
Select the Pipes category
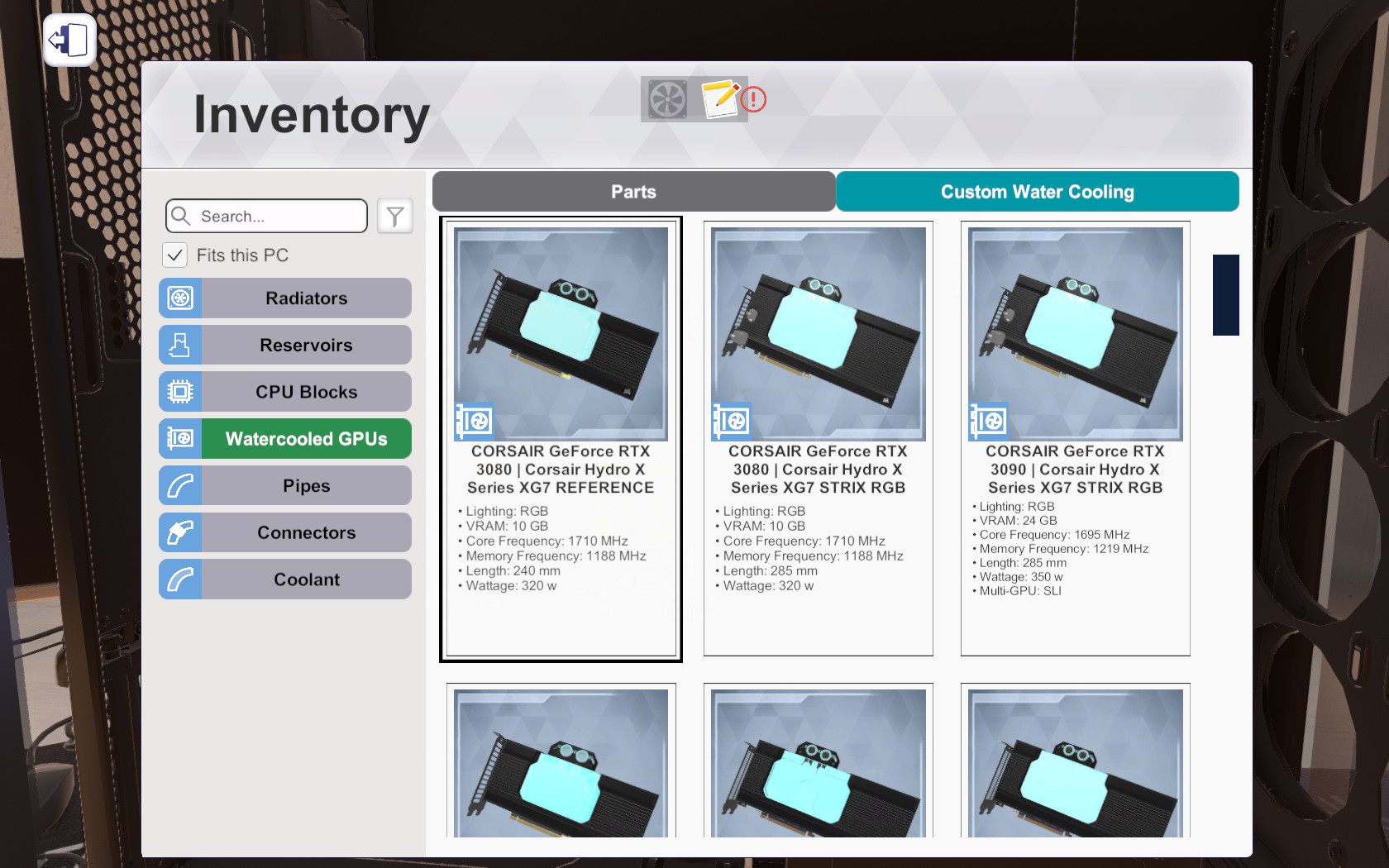pos(285,485)
